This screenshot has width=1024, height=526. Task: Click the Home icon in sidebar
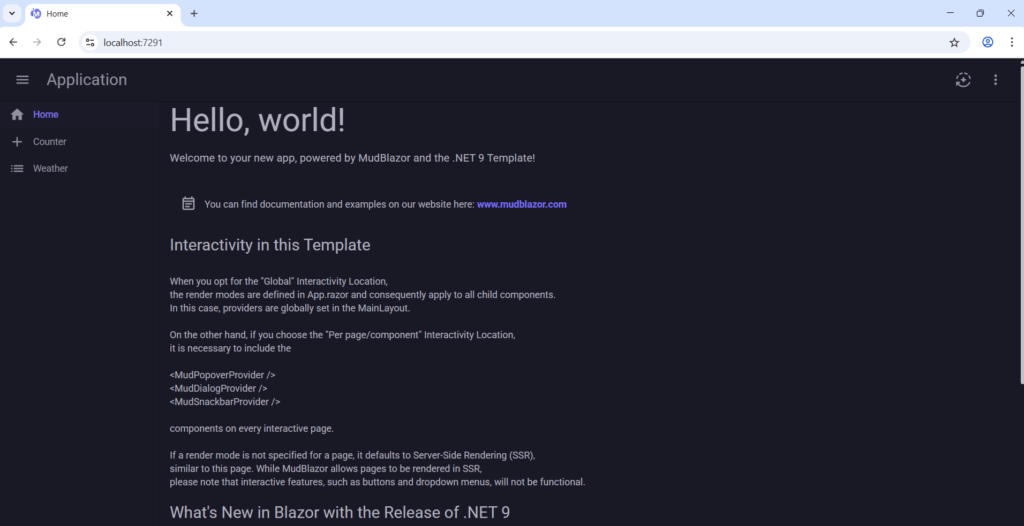click(18, 114)
